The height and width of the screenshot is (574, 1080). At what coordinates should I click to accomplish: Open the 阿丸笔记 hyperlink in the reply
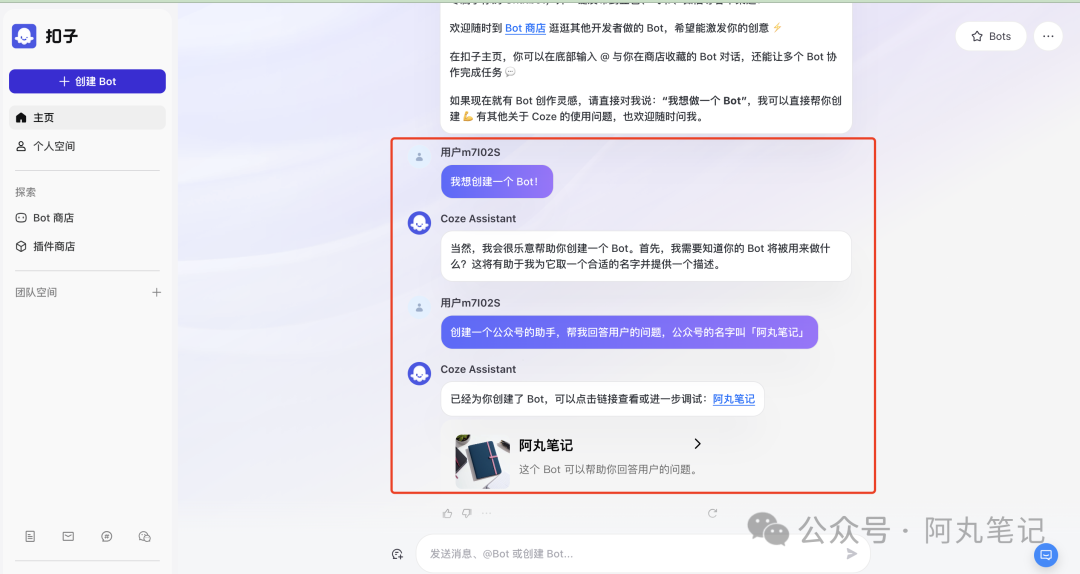click(x=734, y=399)
